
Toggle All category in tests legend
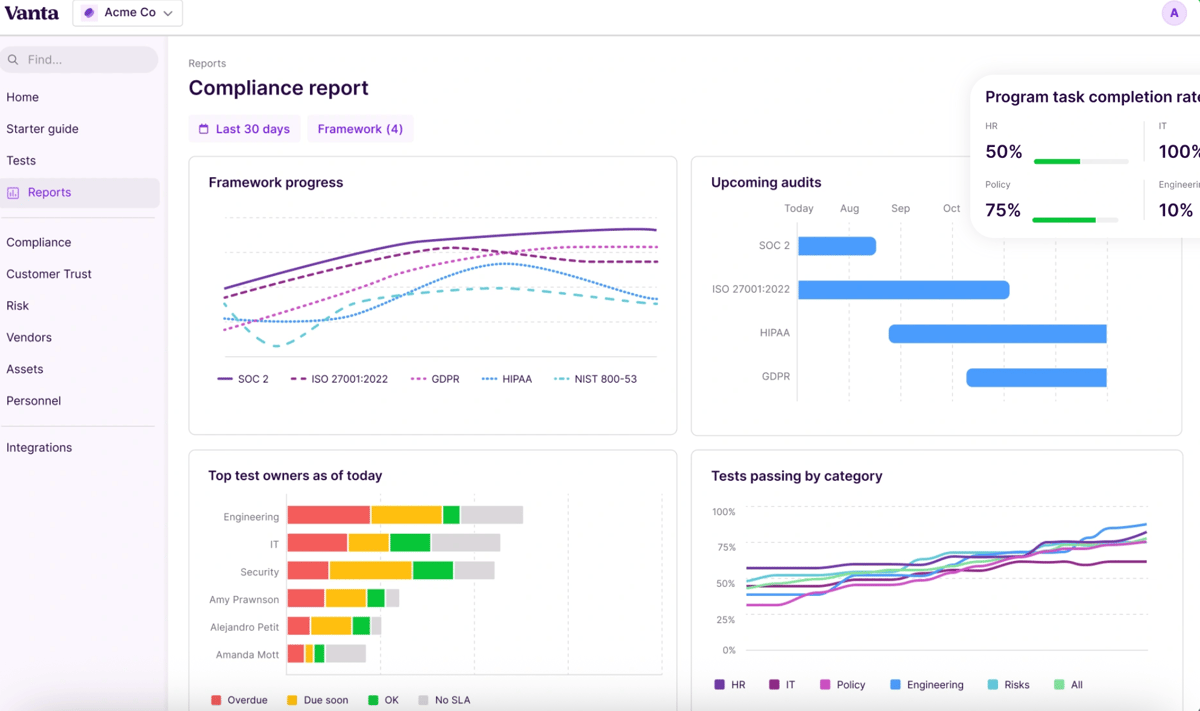point(1068,685)
